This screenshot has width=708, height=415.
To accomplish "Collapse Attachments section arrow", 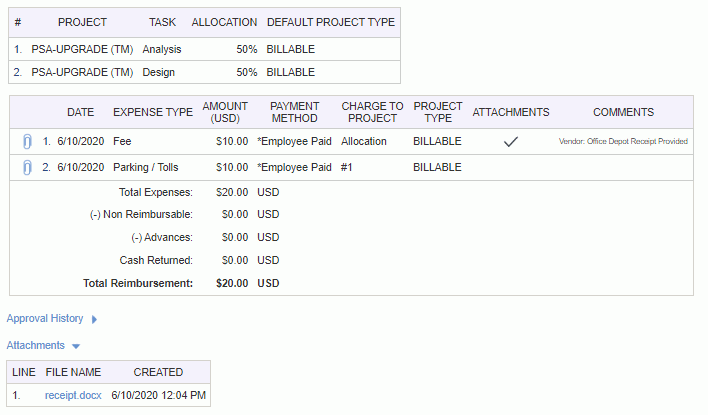I will [x=76, y=346].
